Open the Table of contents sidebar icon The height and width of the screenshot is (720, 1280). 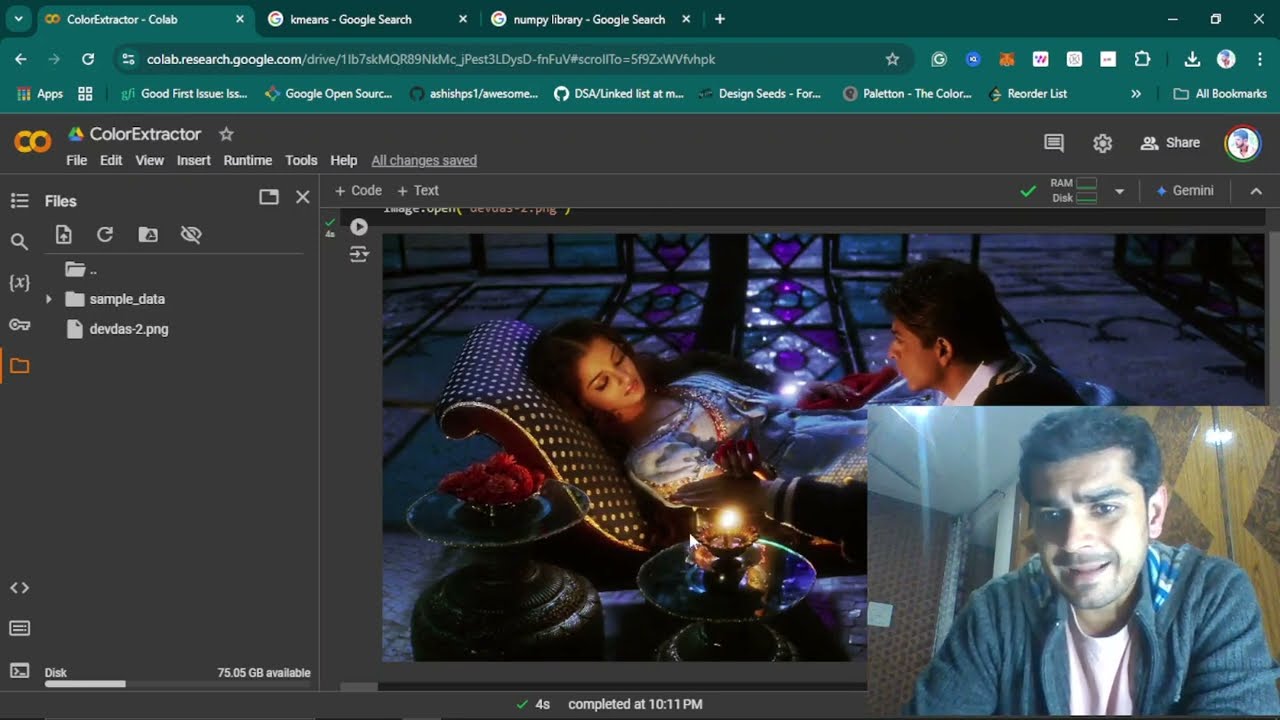[x=19, y=201]
